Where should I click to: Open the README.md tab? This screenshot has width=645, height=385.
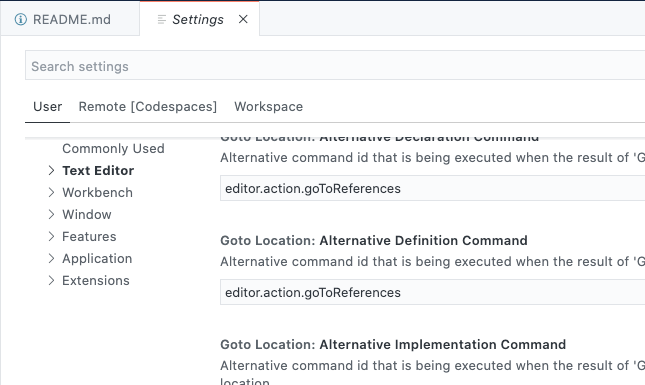[x=70, y=19]
